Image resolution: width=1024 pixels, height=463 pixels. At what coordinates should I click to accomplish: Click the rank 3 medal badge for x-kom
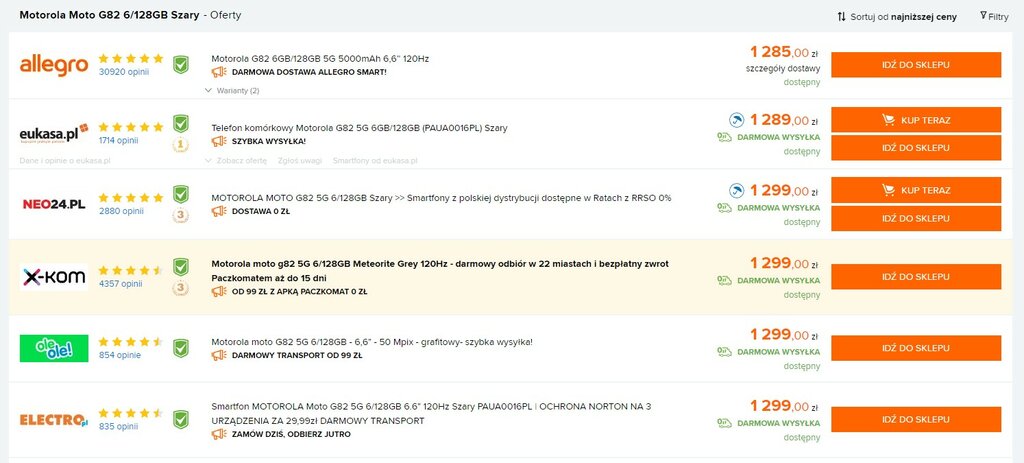click(181, 287)
